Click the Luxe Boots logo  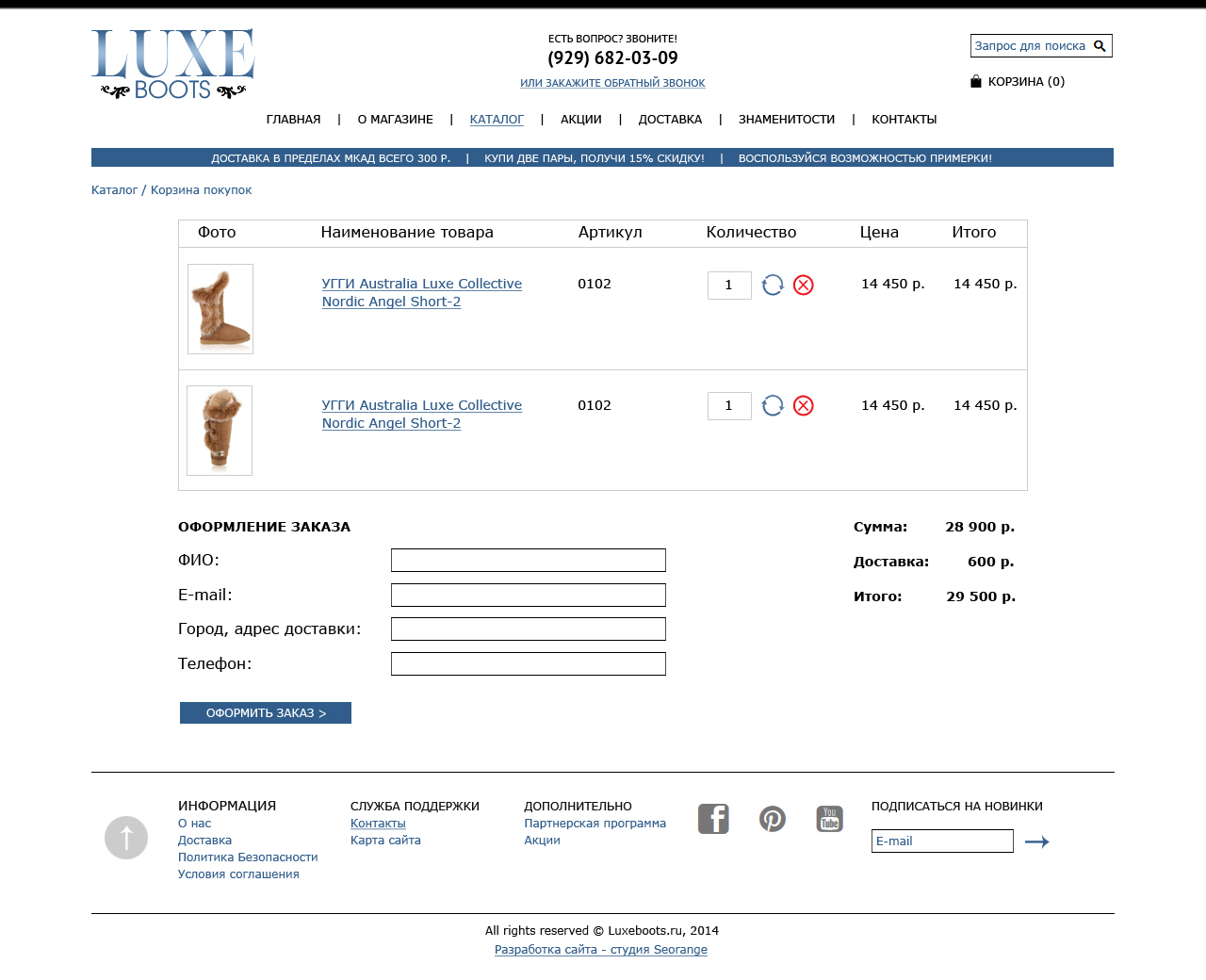(x=173, y=64)
